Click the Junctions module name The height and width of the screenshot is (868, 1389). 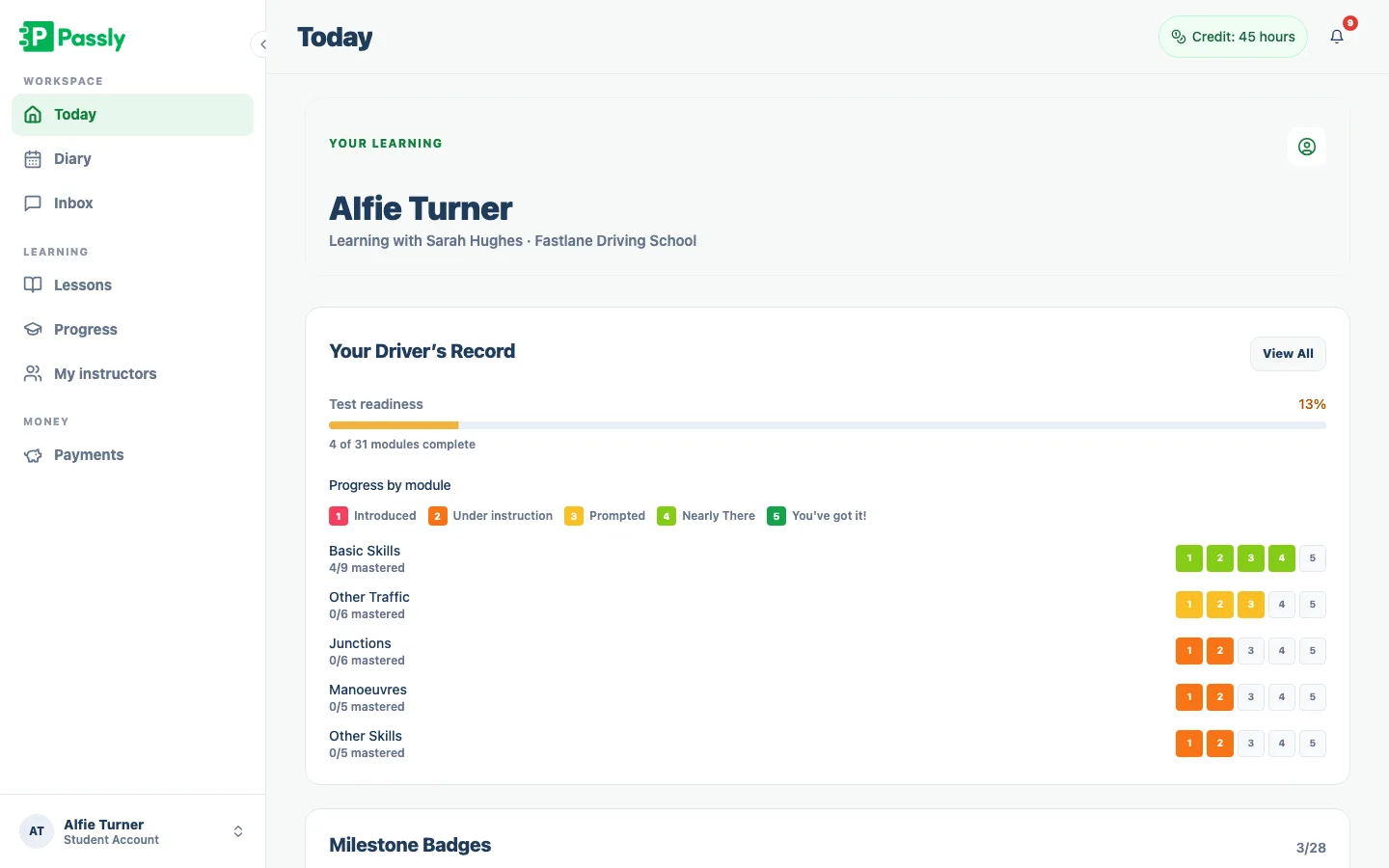pyautogui.click(x=360, y=643)
